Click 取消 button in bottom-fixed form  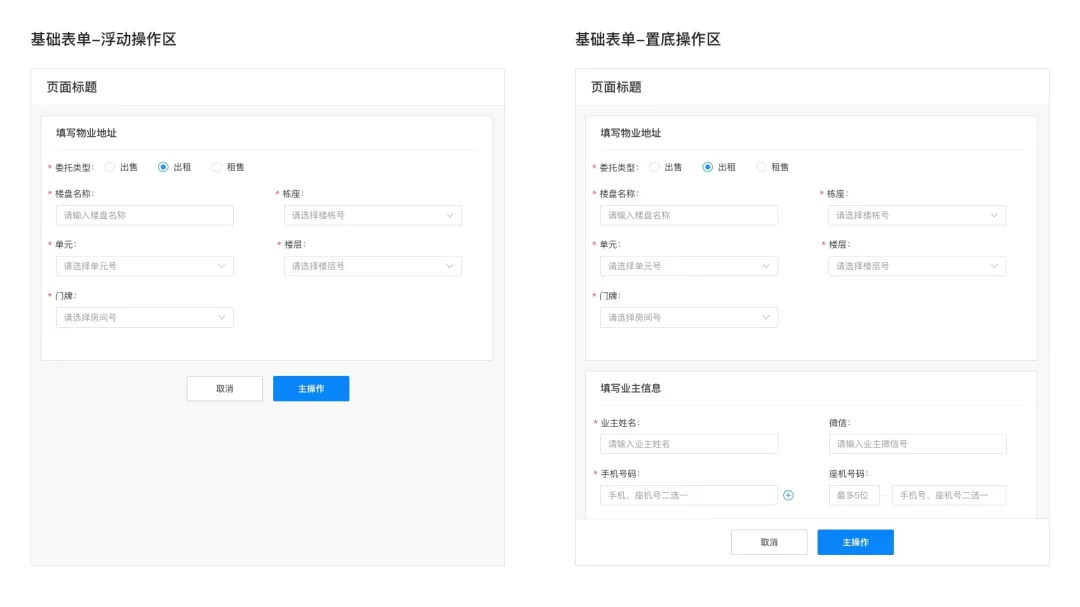[x=769, y=542]
